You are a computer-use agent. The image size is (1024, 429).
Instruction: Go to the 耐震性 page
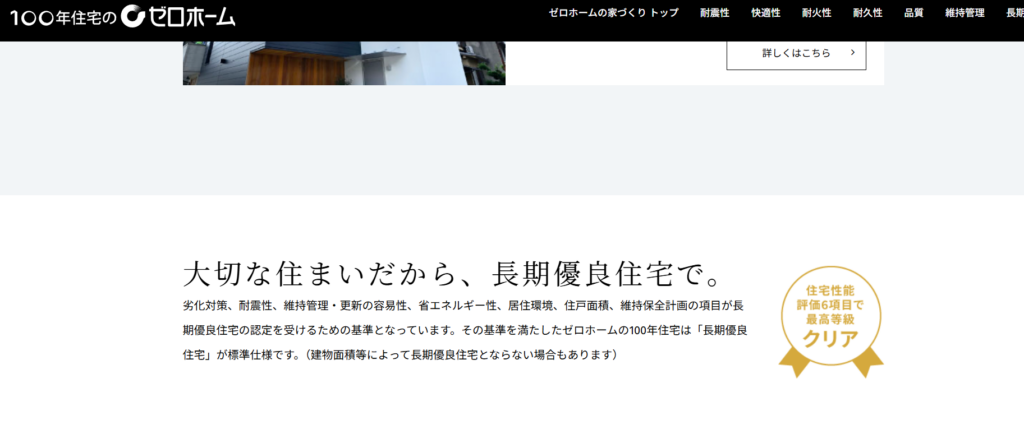(714, 13)
